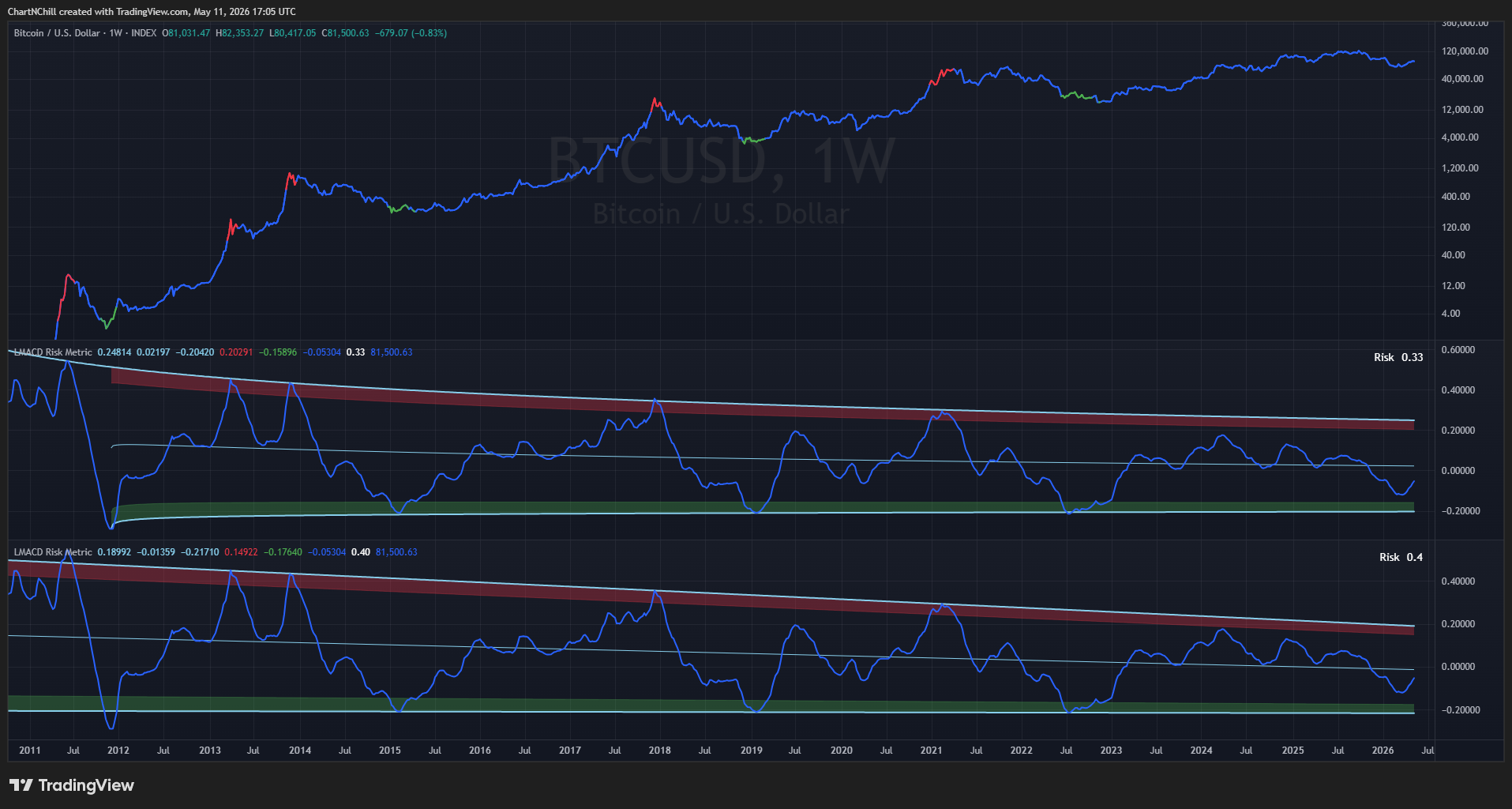
Task: Click the 2022 label on the time axis
Action: [x=1022, y=751]
